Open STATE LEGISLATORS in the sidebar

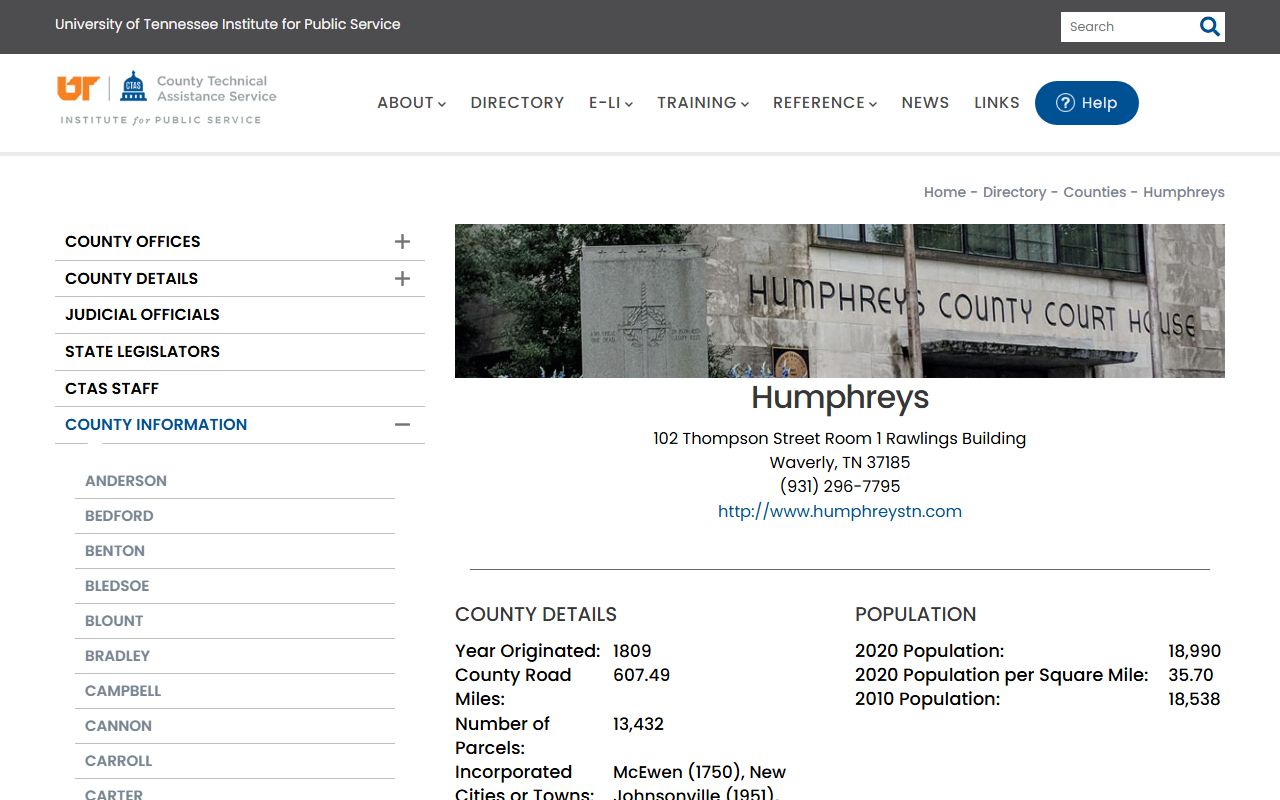142,352
